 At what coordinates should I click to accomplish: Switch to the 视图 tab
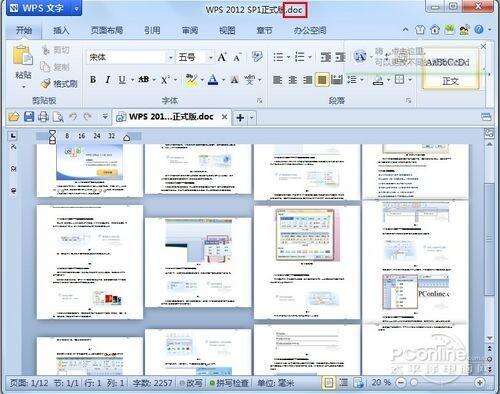tap(227, 30)
